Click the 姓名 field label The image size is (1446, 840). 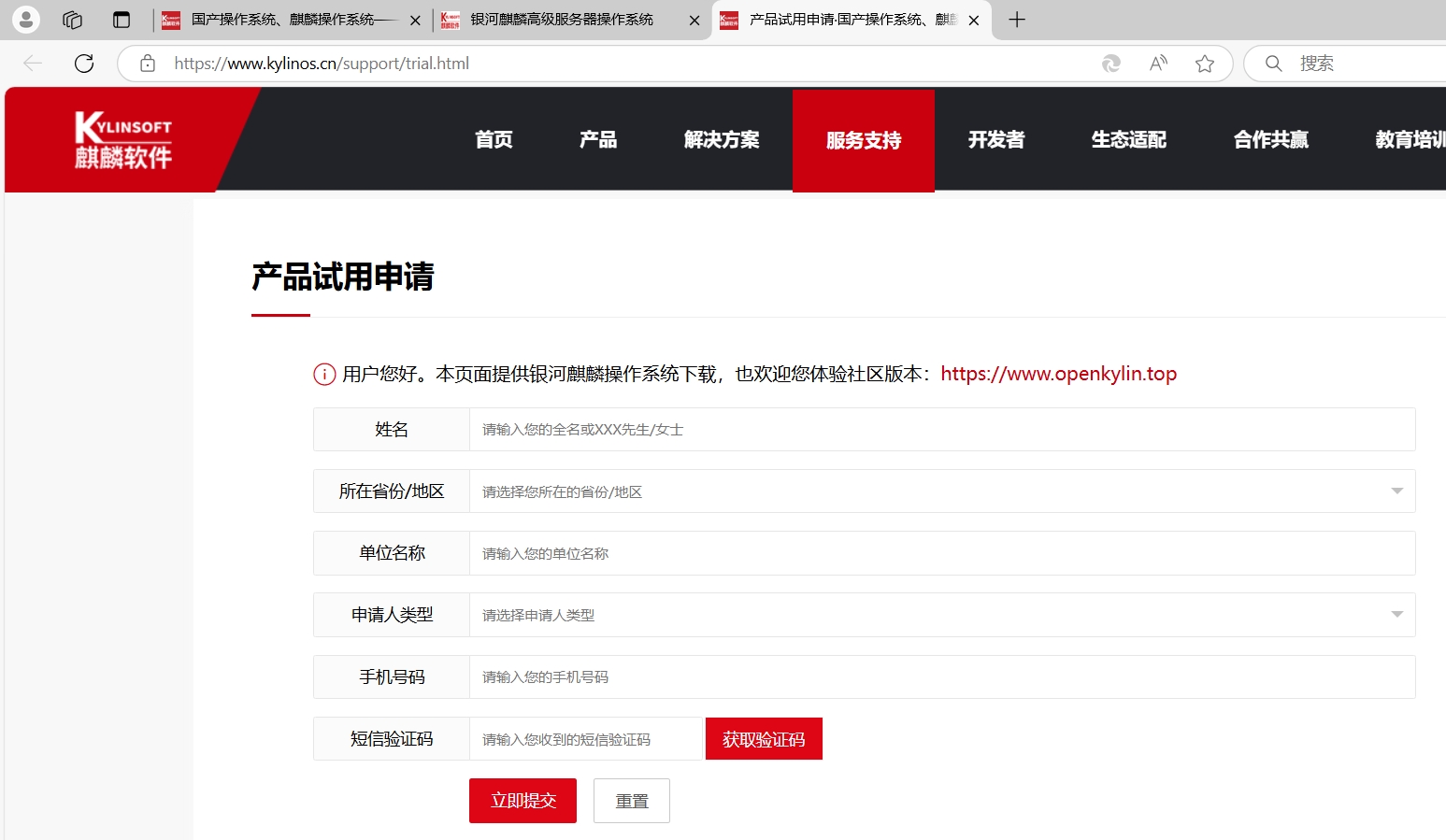click(x=392, y=430)
